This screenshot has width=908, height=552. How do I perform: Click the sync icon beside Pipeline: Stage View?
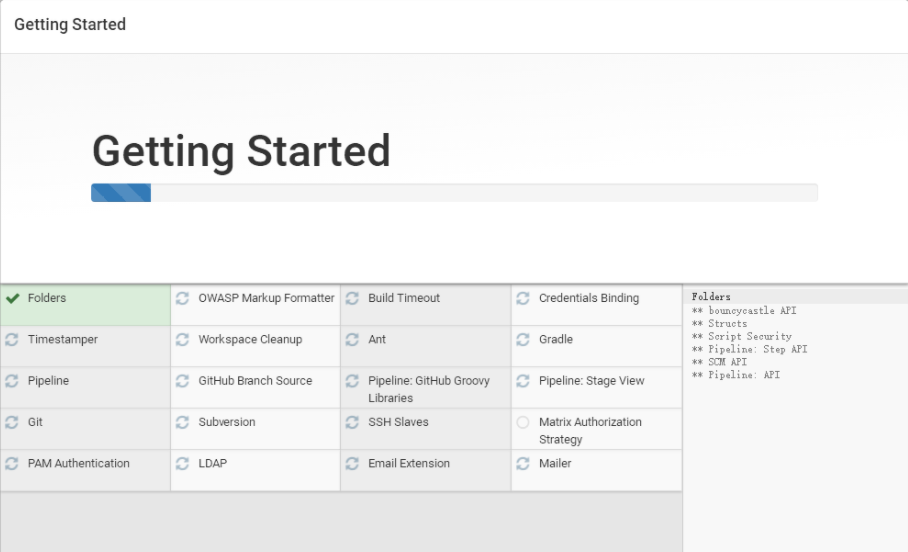523,381
